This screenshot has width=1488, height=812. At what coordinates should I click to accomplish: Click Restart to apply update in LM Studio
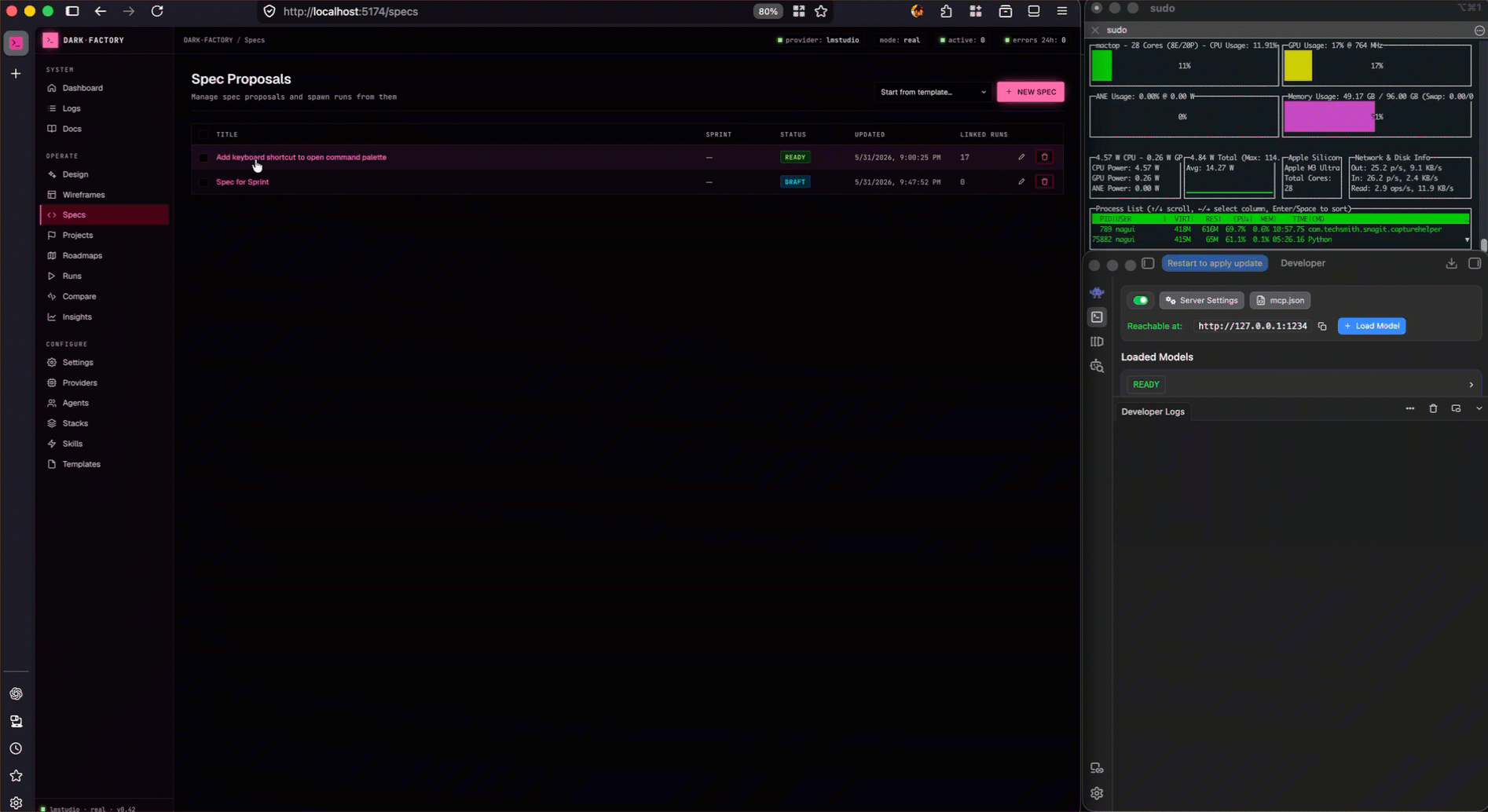1215,263
